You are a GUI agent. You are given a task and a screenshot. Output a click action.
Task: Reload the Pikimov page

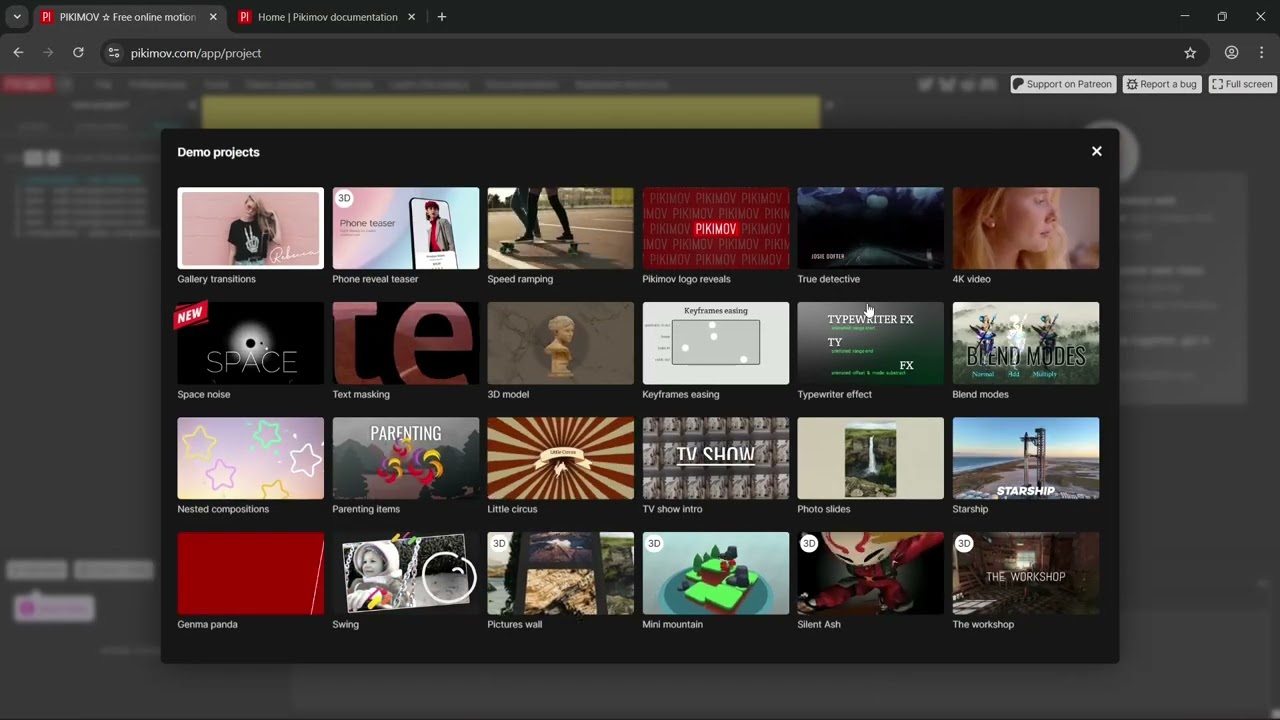tap(78, 53)
